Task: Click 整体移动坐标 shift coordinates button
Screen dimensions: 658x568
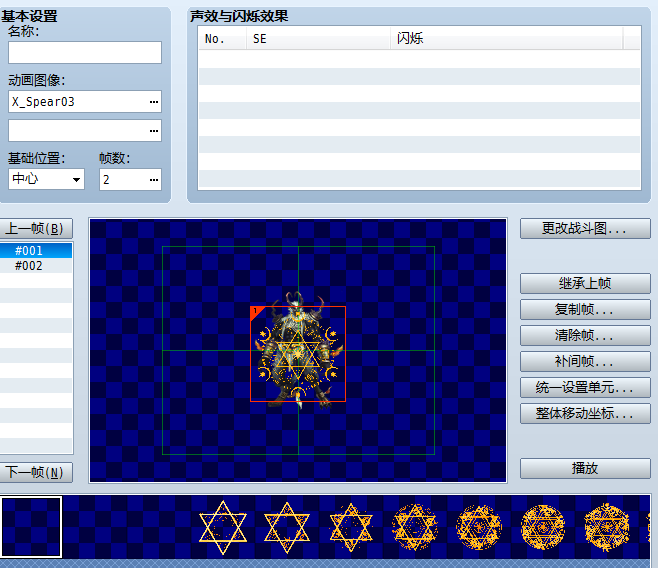Action: pyautogui.click(x=585, y=414)
